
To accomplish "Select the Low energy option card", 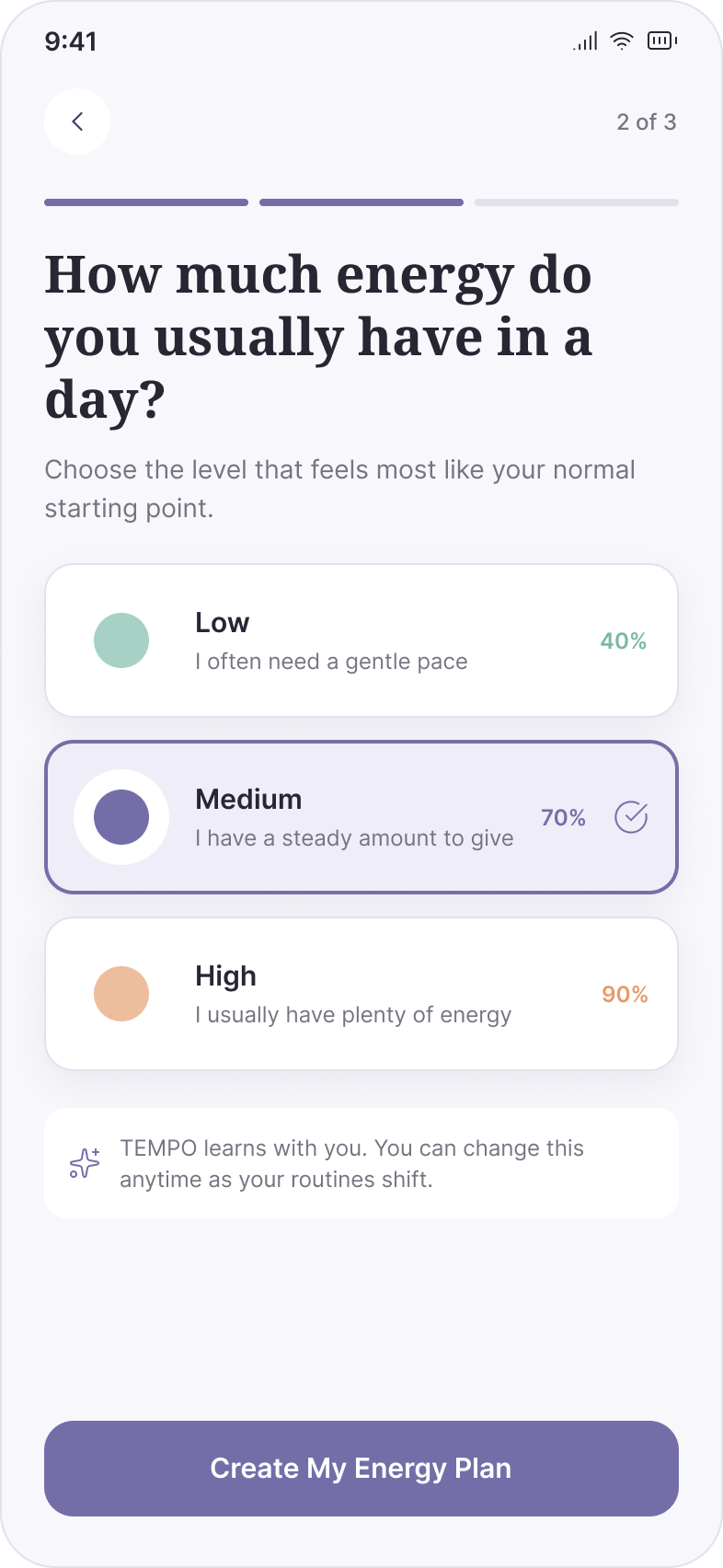I will click(x=361, y=640).
